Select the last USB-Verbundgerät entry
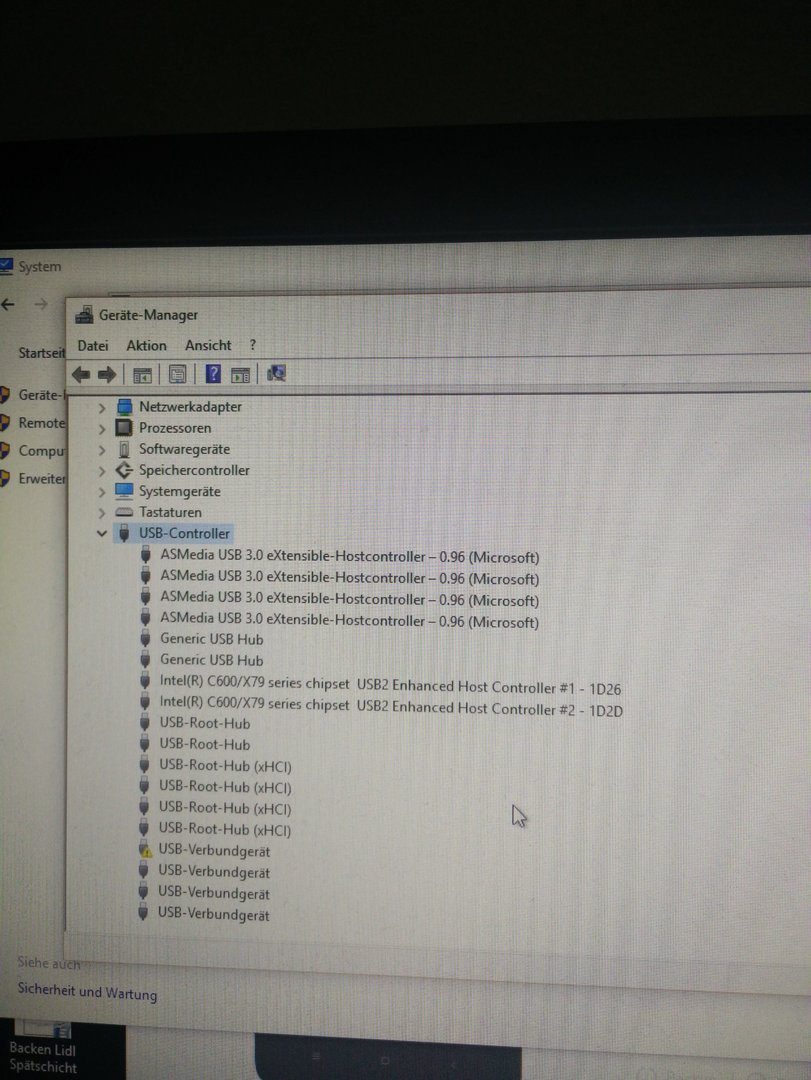The image size is (811, 1080). (x=214, y=914)
